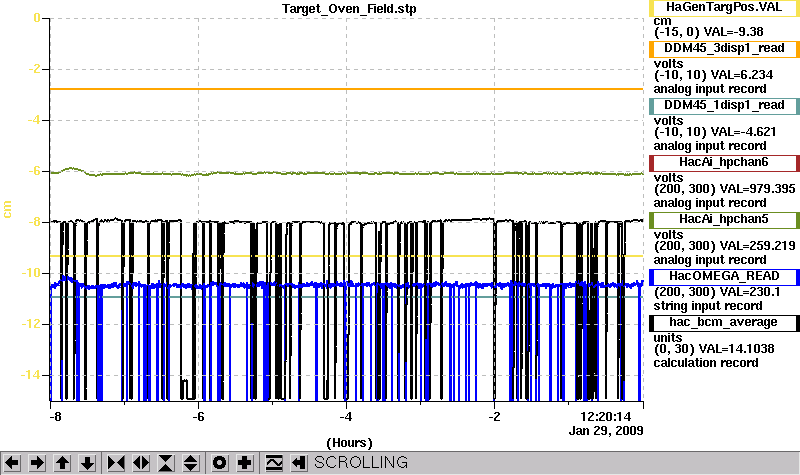
Task: Click the VAL=-9.38 readout text
Action: coord(733,32)
